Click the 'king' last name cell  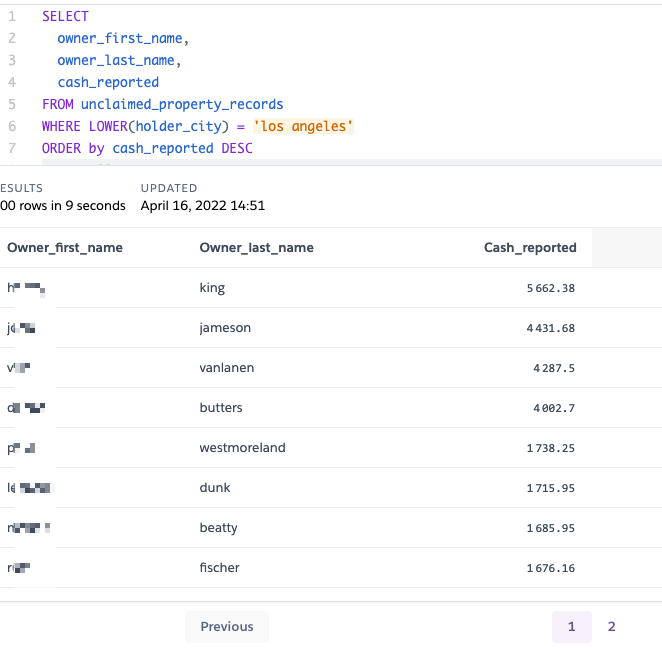tap(212, 288)
